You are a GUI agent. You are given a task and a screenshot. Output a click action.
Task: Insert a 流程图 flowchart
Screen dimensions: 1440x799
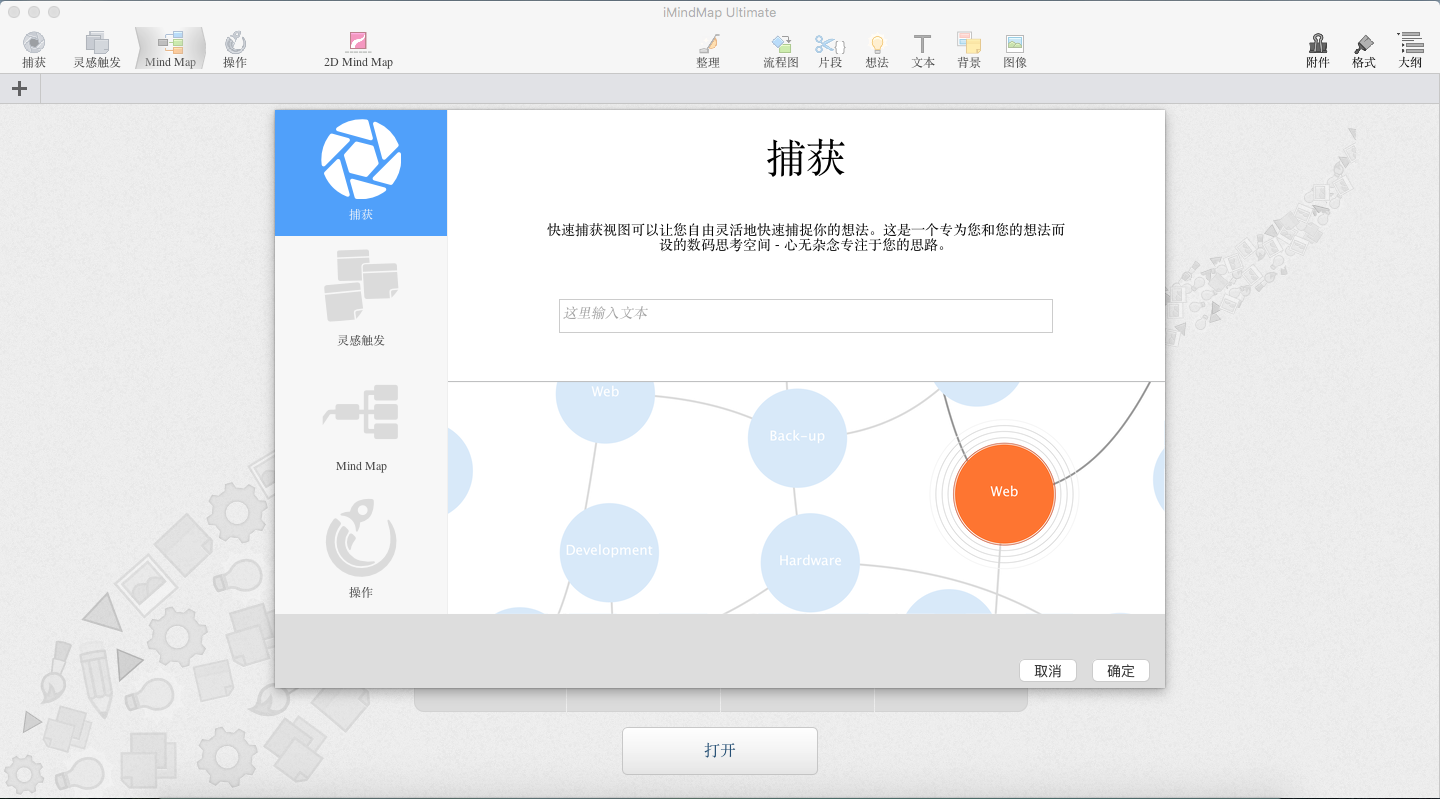click(781, 50)
